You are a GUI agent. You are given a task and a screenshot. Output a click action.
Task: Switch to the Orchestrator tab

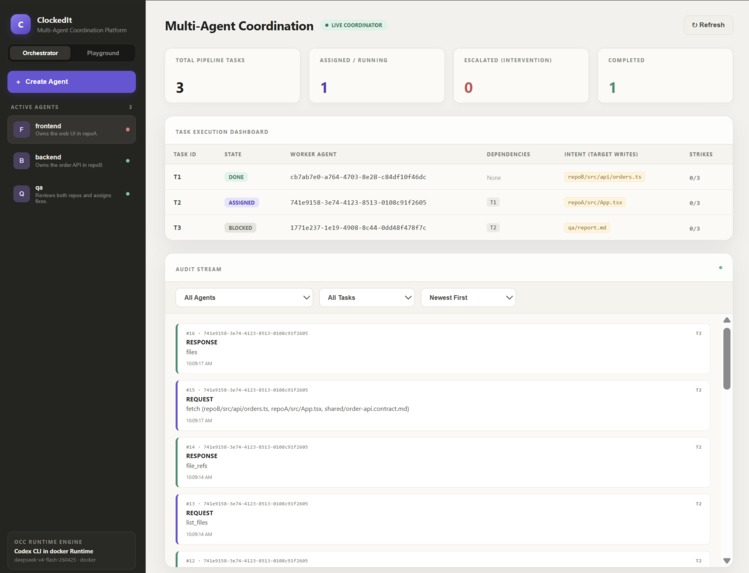click(x=40, y=53)
